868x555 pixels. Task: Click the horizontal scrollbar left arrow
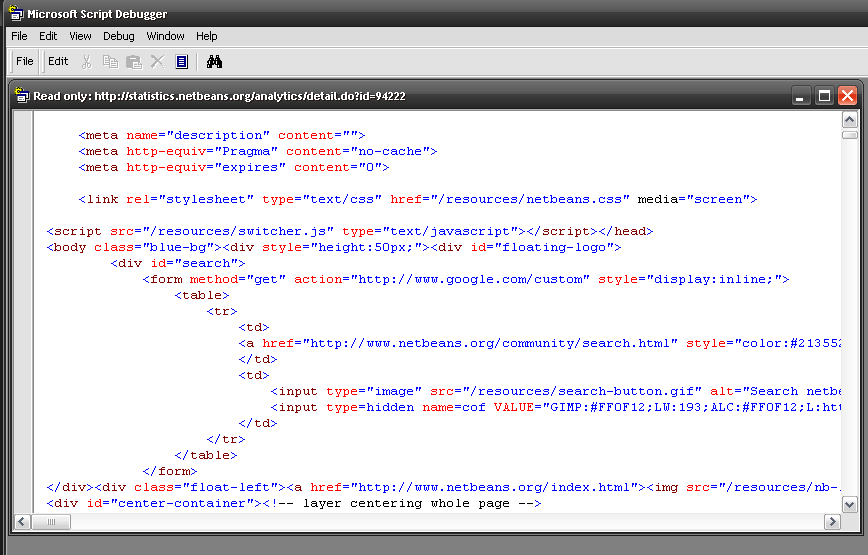(22, 522)
